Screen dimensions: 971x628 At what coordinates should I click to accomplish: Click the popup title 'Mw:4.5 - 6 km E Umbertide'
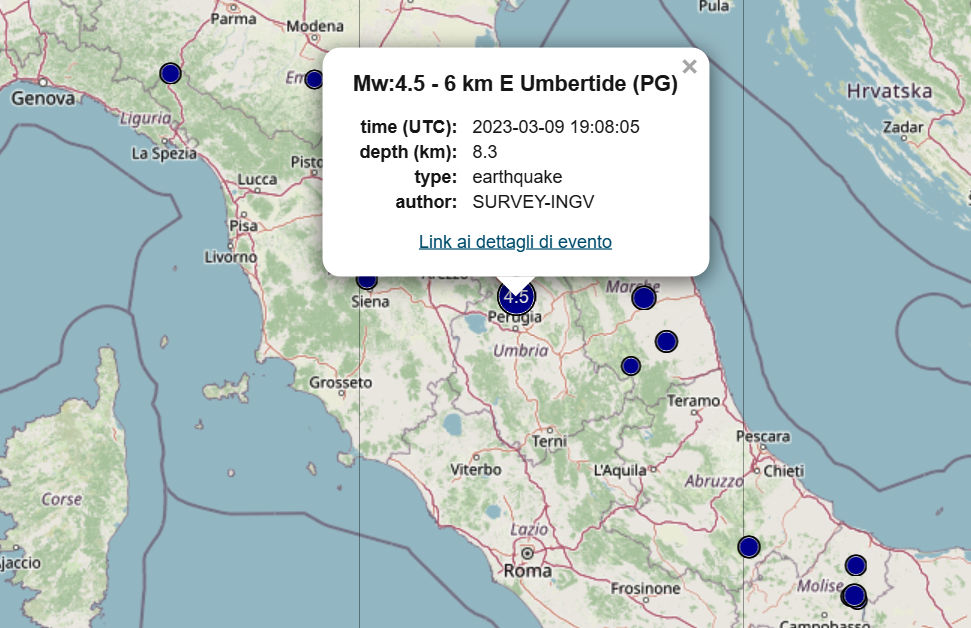pos(515,84)
